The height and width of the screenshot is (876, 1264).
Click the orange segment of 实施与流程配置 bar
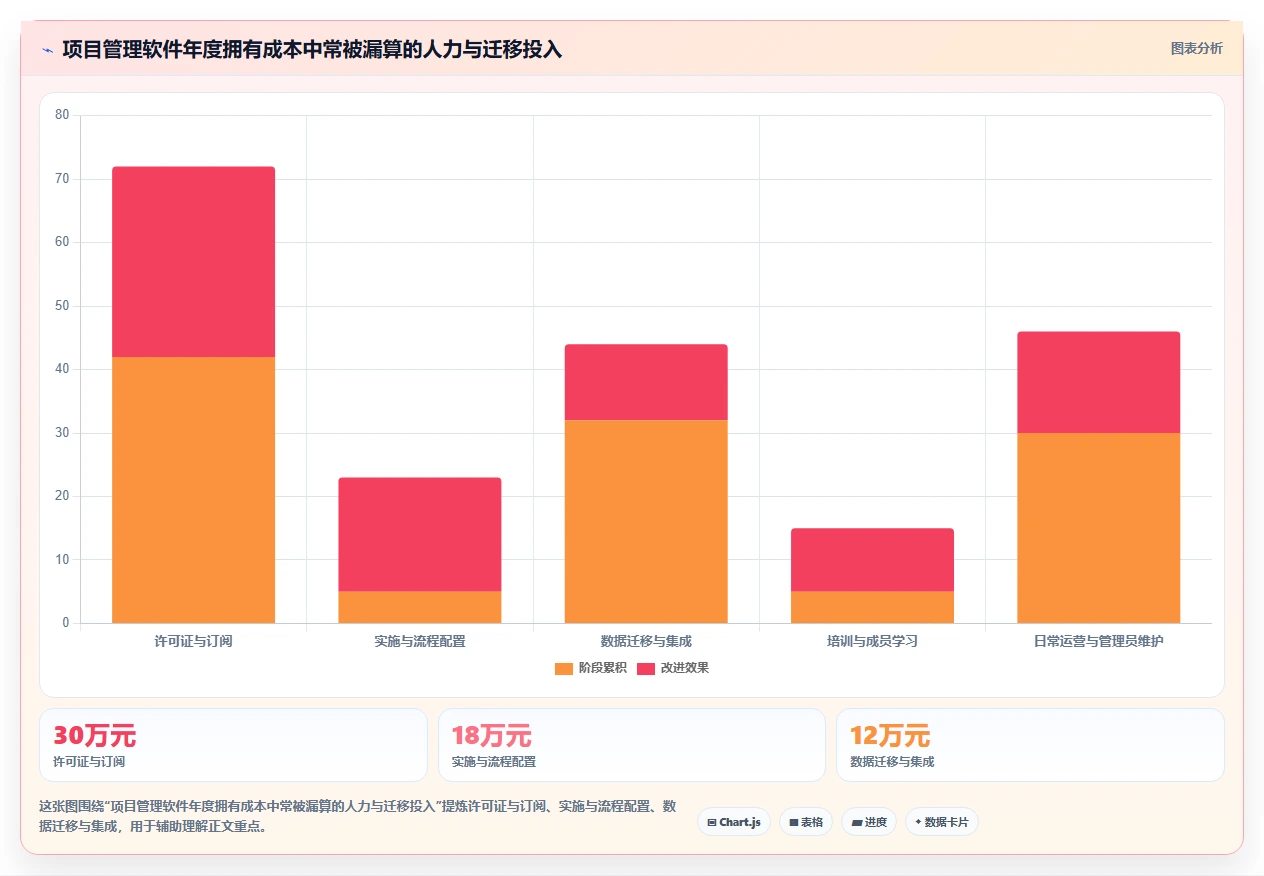[x=420, y=607]
